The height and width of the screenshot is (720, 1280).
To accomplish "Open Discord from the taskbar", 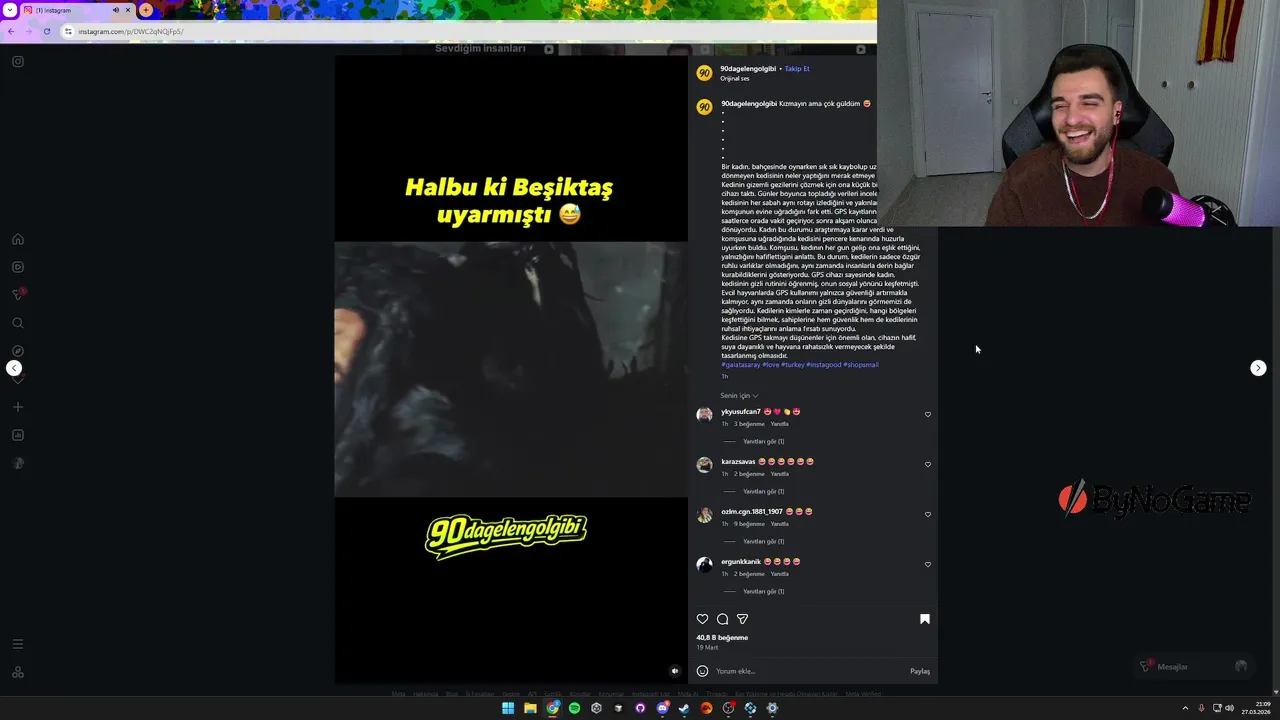I will click(662, 708).
